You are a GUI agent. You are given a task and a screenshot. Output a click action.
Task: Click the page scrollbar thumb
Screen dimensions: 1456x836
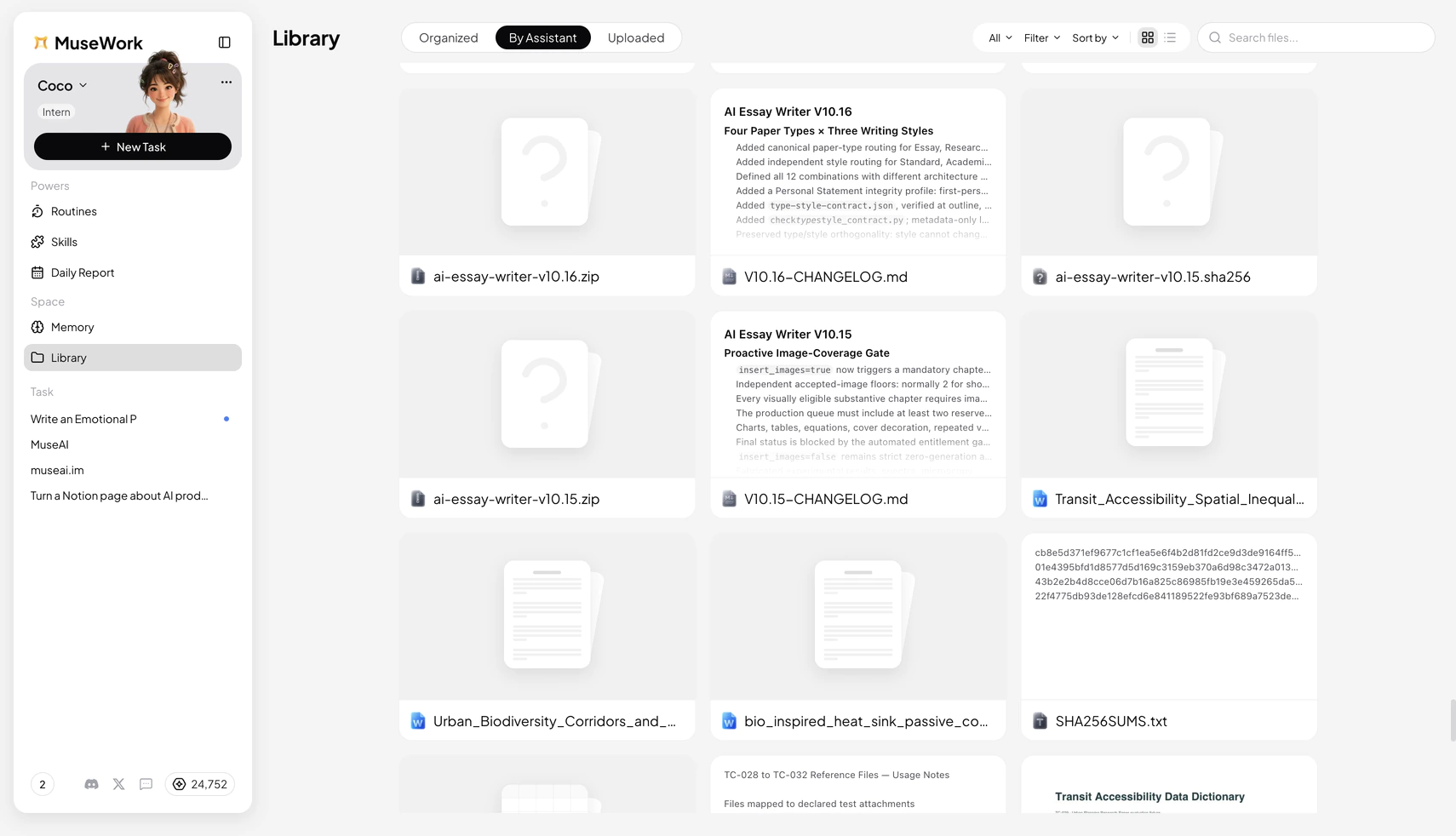click(1453, 720)
